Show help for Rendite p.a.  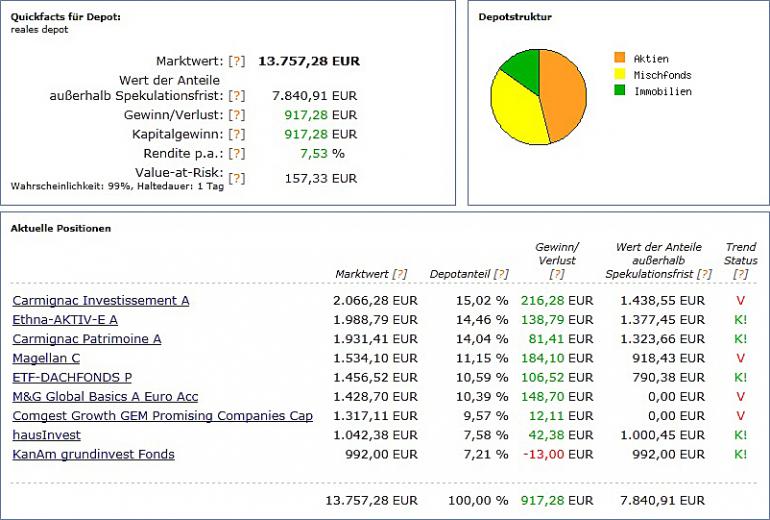click(236, 153)
